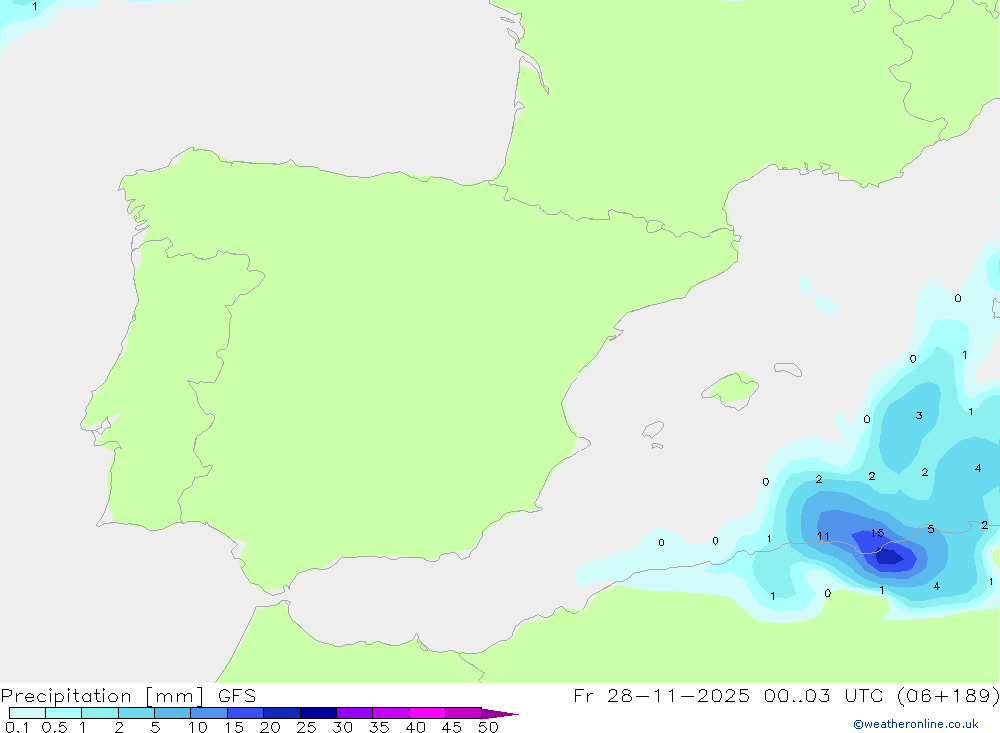Screen dimensions: 1000x733
Task: Pick the 40–45 mm magenta legend swatch
Action: pyautogui.click(x=427, y=713)
